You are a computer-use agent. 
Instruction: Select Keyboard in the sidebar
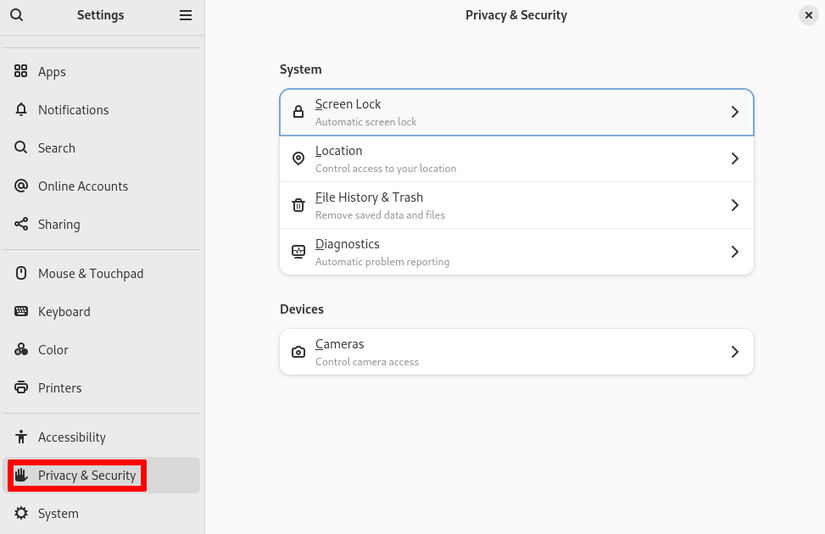tap(64, 312)
